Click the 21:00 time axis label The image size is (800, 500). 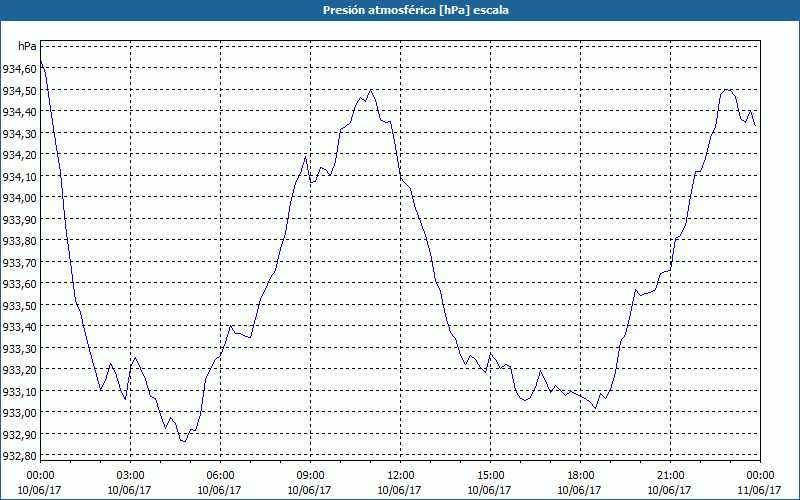pos(670,476)
